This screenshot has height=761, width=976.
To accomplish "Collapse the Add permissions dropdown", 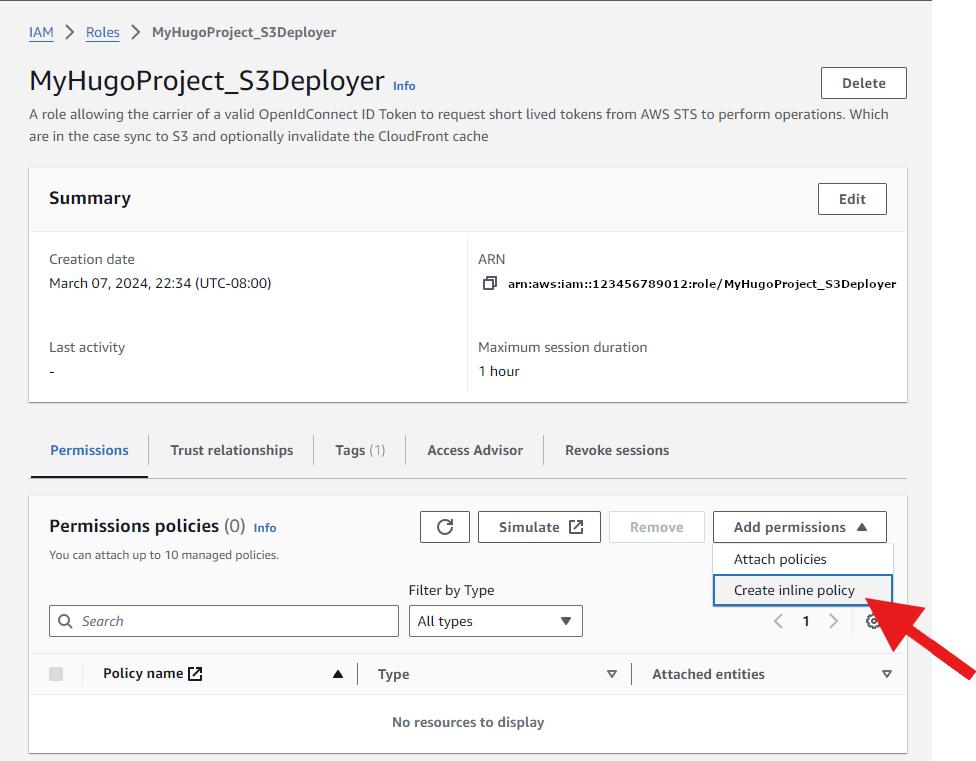I will coord(800,527).
